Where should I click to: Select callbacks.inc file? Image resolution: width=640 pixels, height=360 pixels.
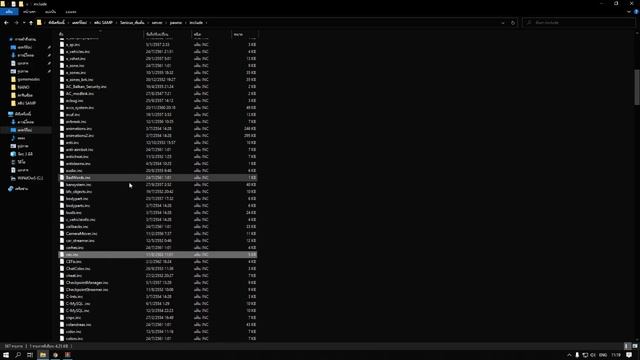point(158,227)
